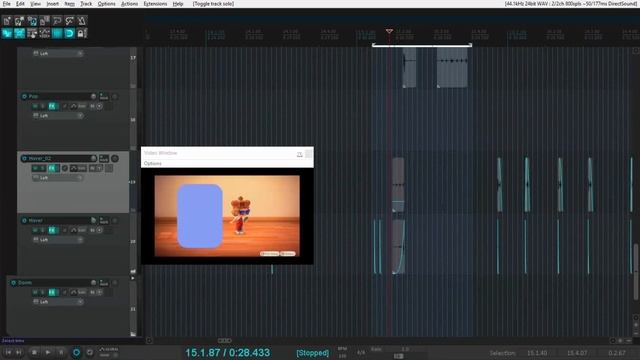Click the Stop button in transport
Image resolution: width=640 pixels, height=360 pixels.
point(34,352)
